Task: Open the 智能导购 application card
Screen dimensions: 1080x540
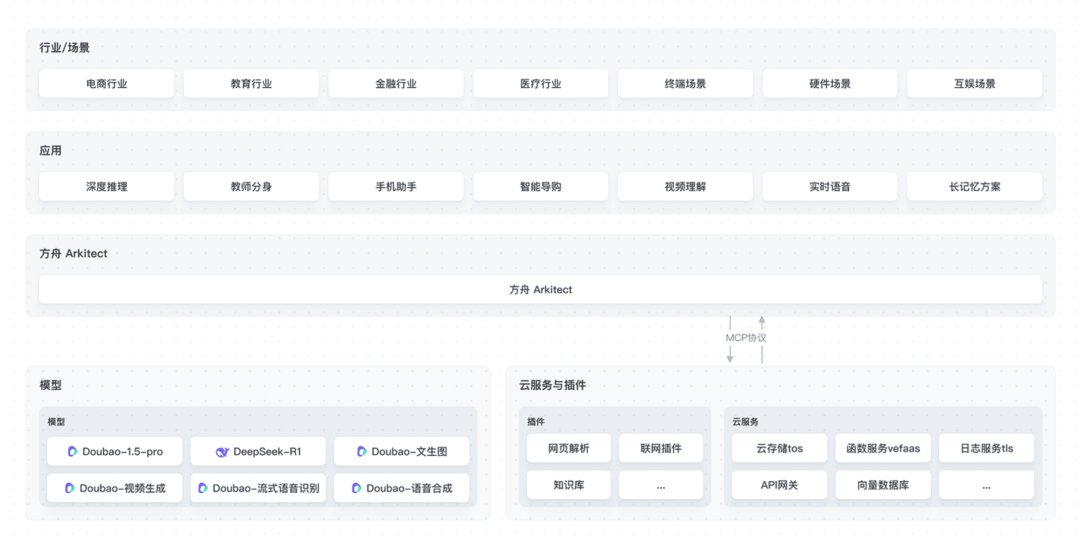Action: click(541, 186)
